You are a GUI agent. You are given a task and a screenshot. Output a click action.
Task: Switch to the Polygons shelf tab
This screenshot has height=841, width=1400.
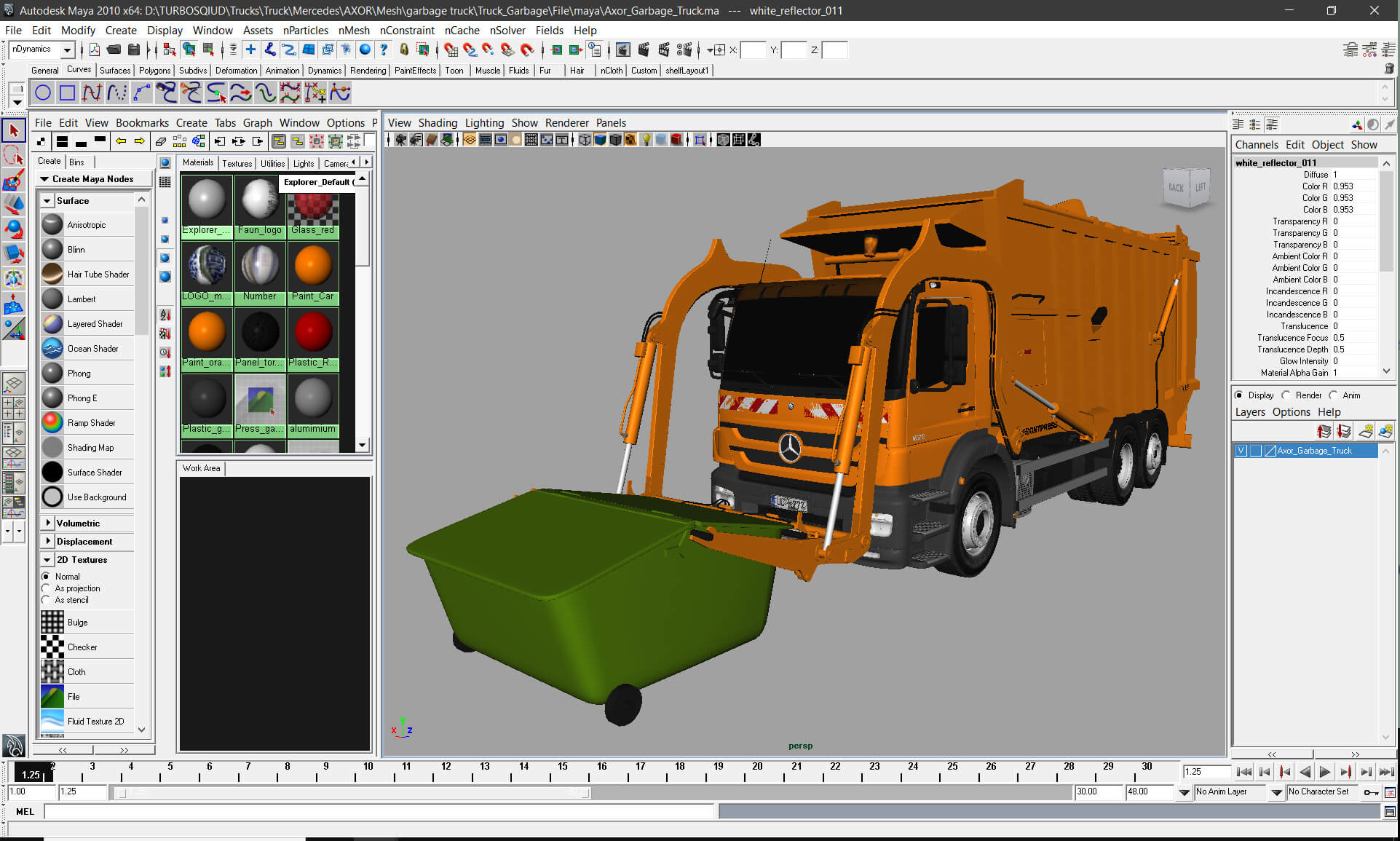click(x=154, y=71)
